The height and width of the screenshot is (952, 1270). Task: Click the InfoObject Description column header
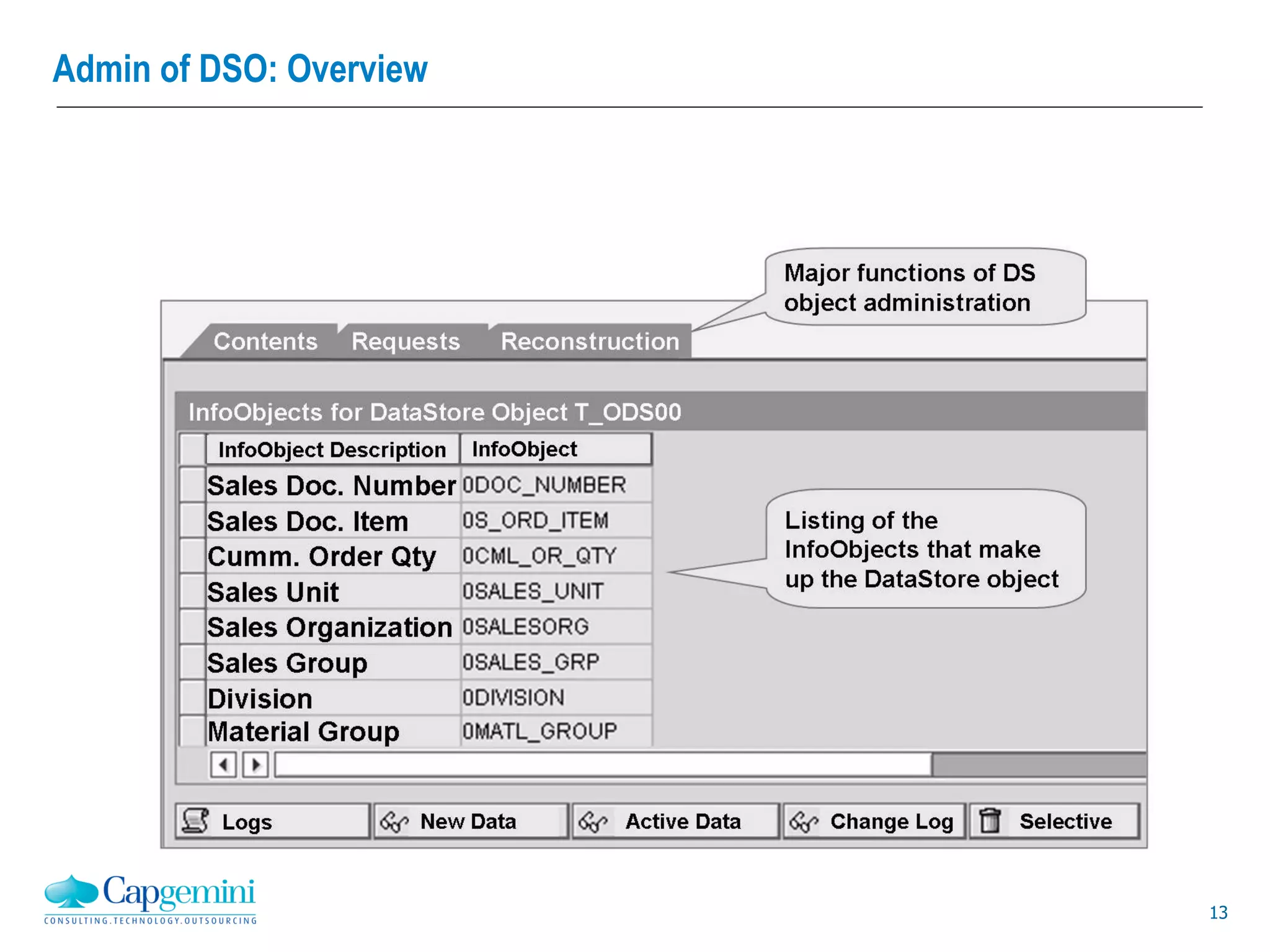click(x=333, y=449)
